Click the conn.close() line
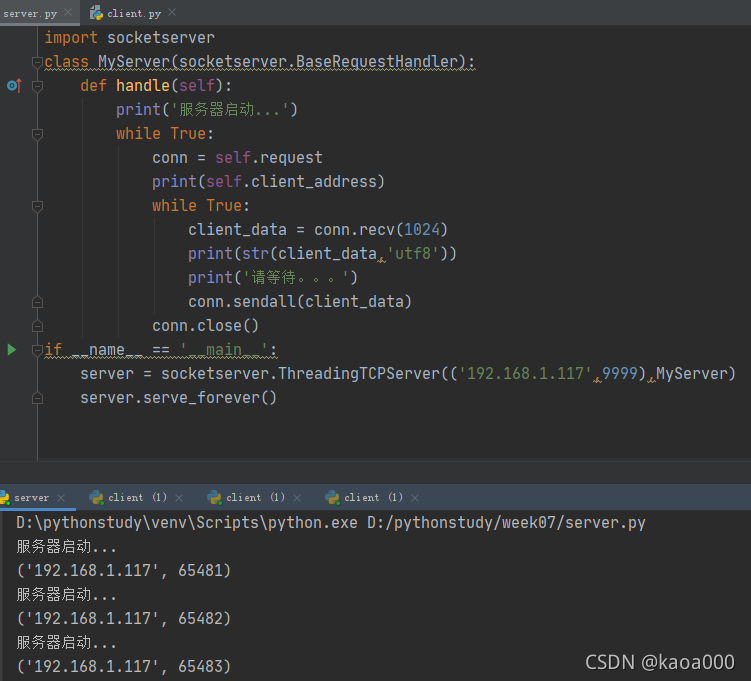This screenshot has width=751, height=681. (x=205, y=326)
